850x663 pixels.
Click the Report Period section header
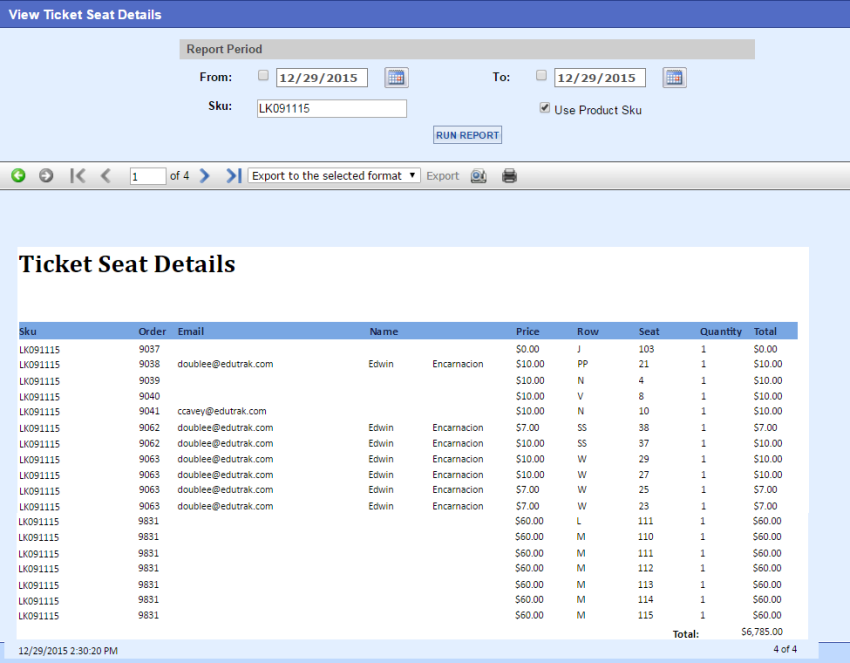pyautogui.click(x=467, y=49)
